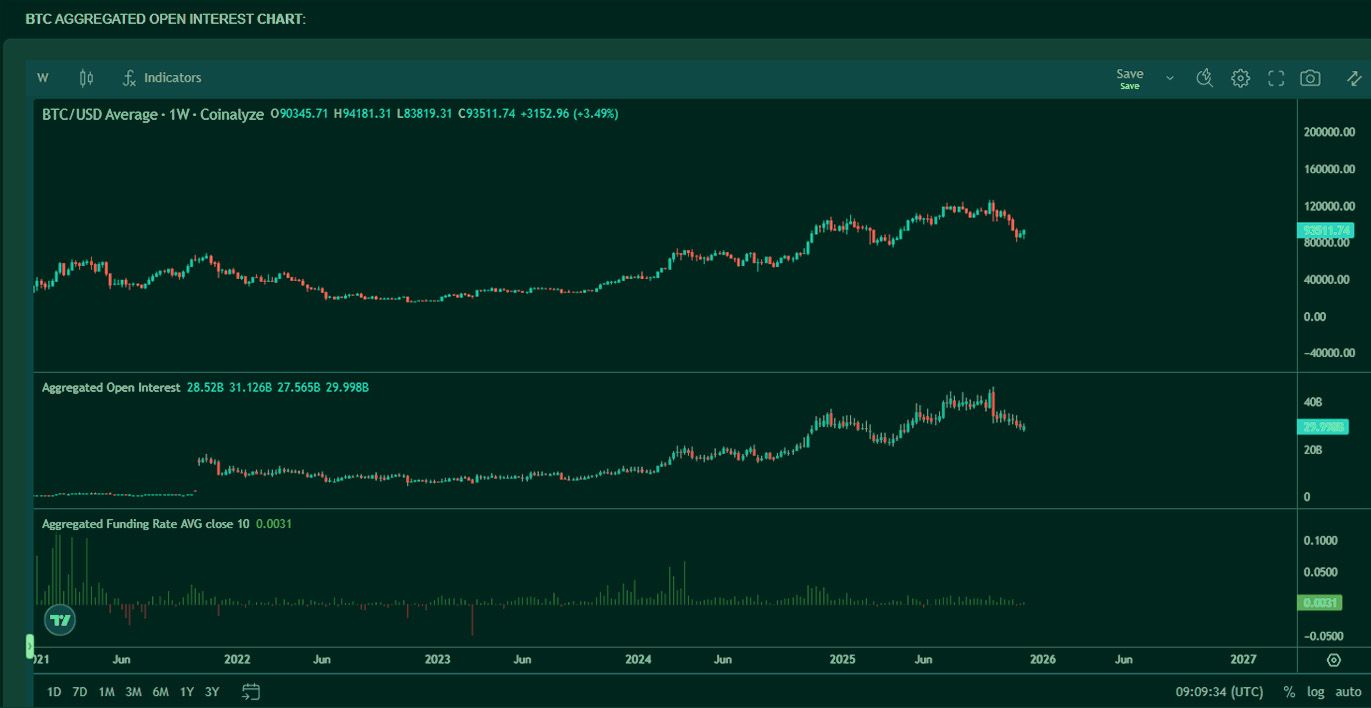Switch to the 3Y range tab
Screen dimensions: 1371x708
tap(210, 691)
